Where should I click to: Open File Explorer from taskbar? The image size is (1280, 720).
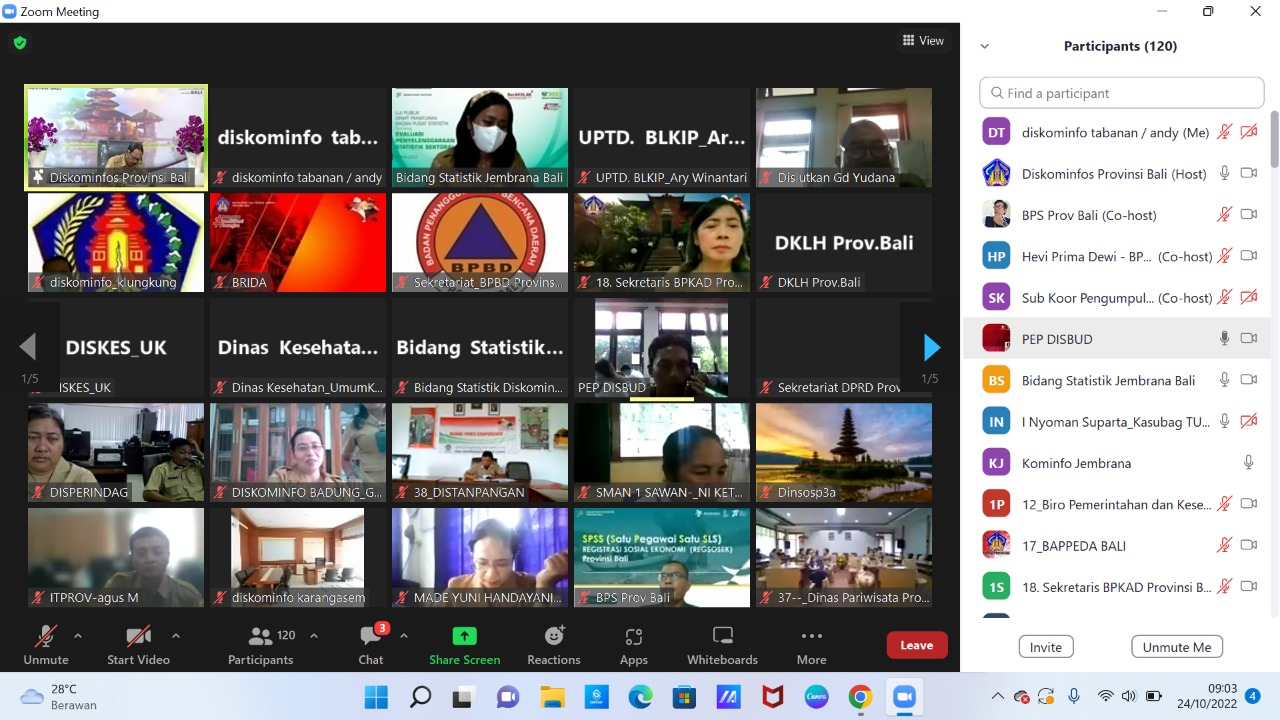pyautogui.click(x=553, y=696)
